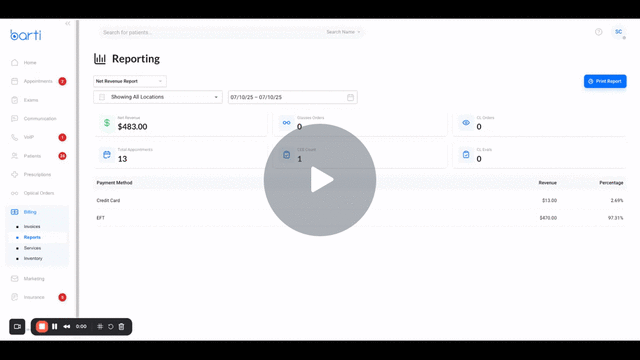Click the CL Evals clipboard icon
The height and width of the screenshot is (360, 640).
(x=466, y=155)
